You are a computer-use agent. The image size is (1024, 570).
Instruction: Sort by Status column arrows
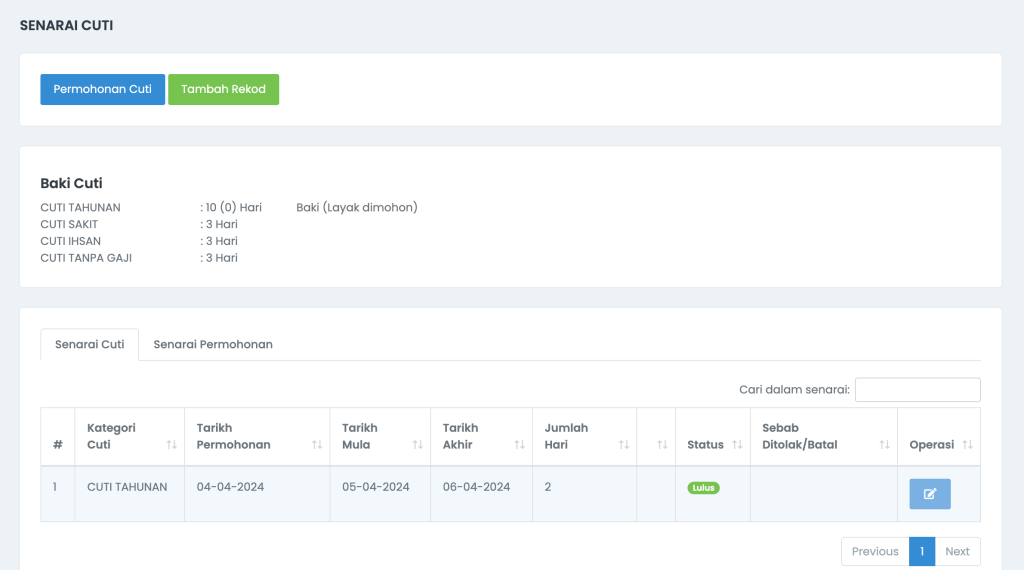pyautogui.click(x=737, y=445)
